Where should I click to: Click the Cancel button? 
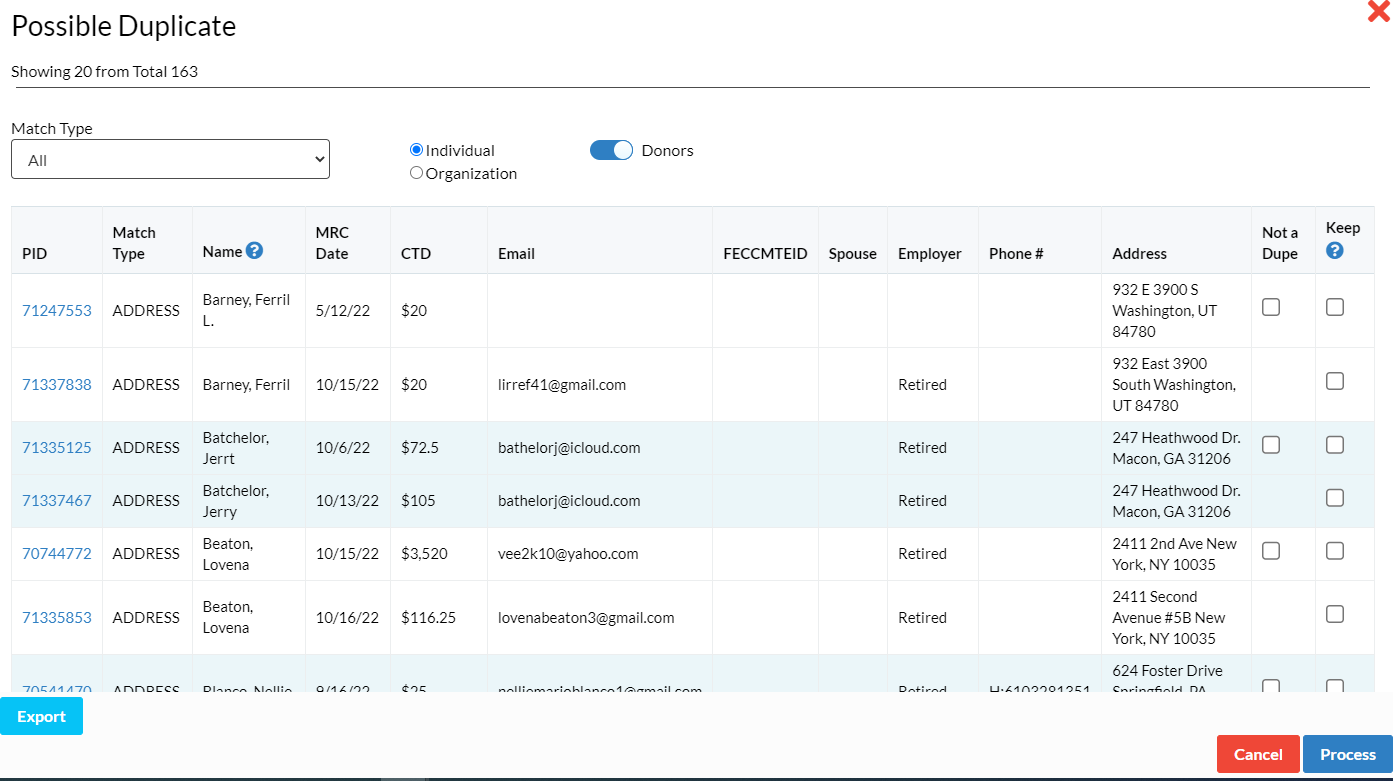[x=1258, y=754]
